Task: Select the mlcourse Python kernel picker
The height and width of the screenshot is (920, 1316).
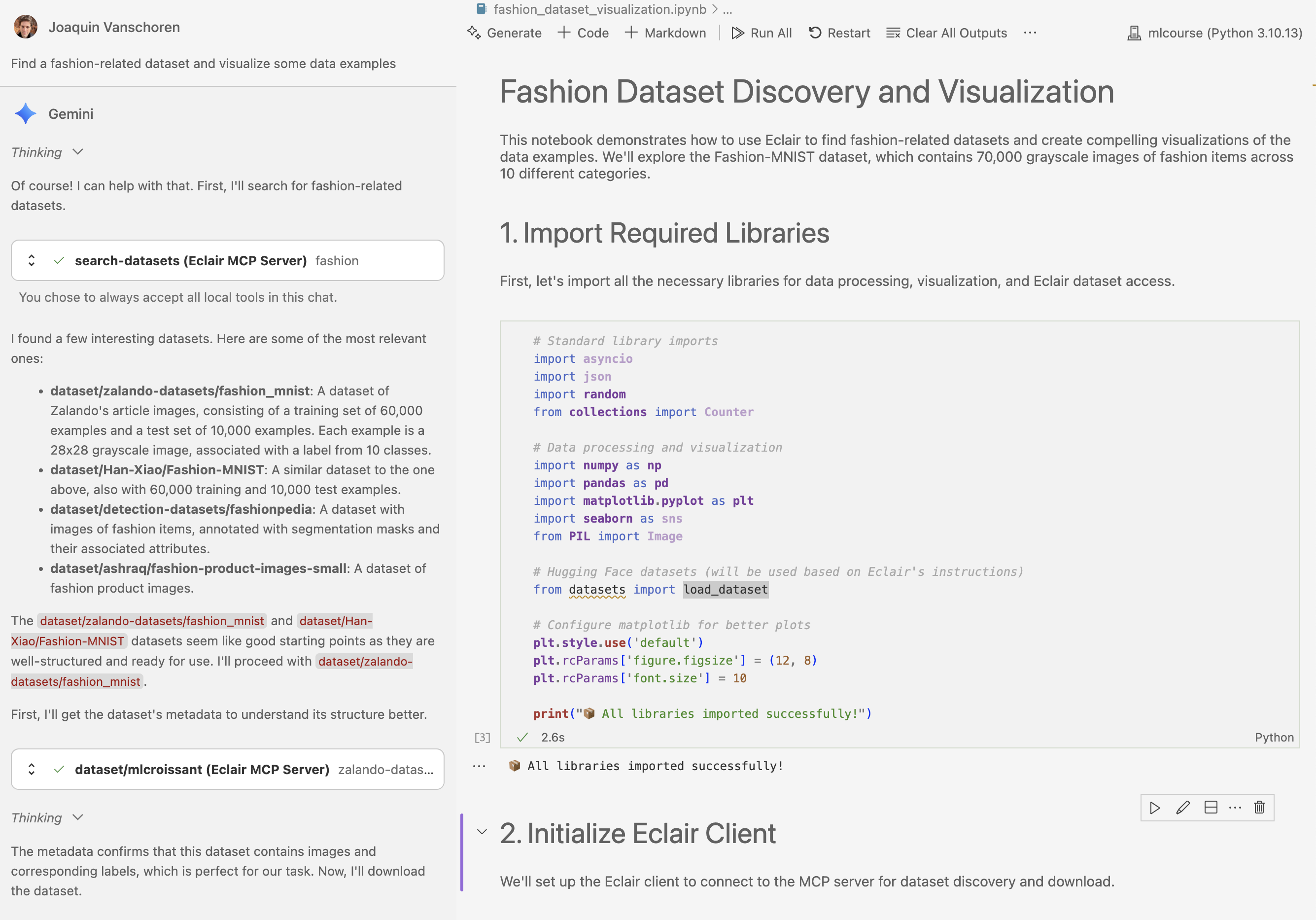Action: [x=1214, y=33]
